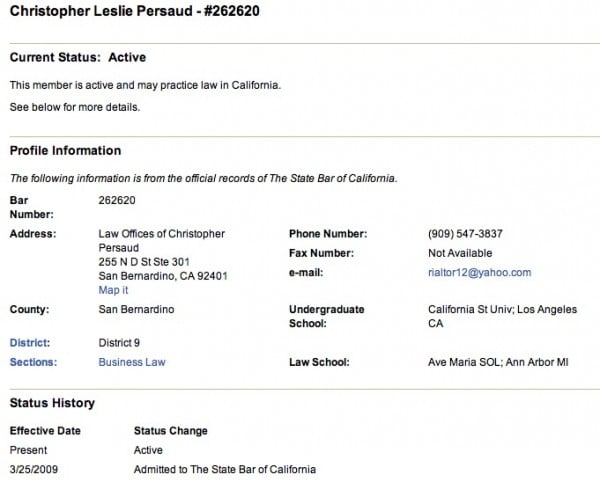This screenshot has height=482, width=600.
Task: Visit the "Business Law" section link
Action: [132, 362]
